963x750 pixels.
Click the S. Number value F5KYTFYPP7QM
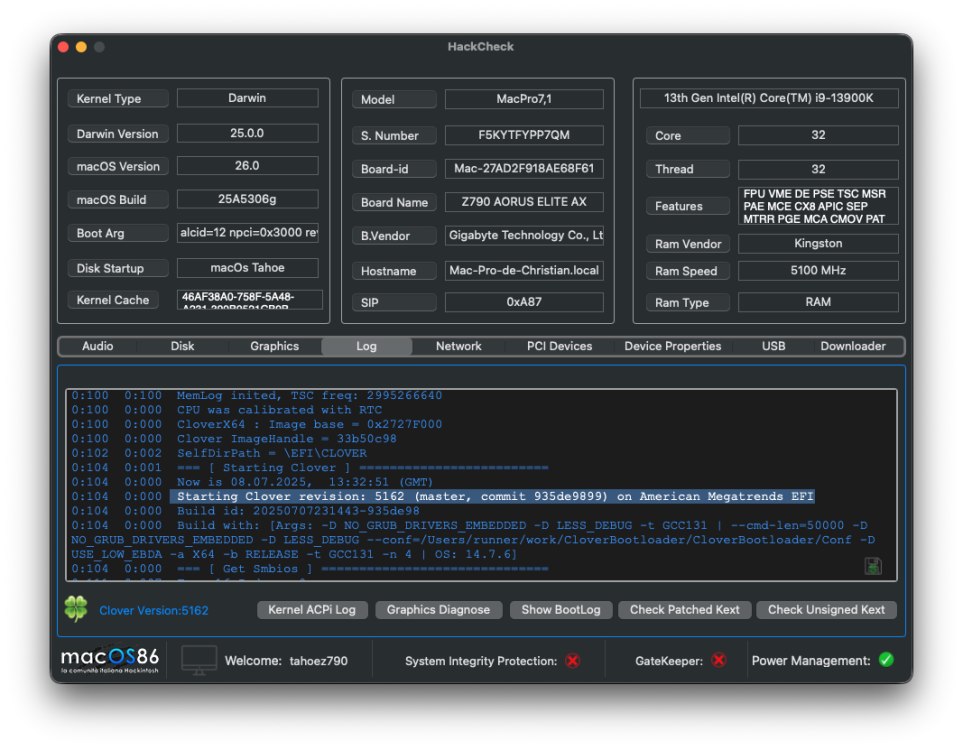coord(524,135)
